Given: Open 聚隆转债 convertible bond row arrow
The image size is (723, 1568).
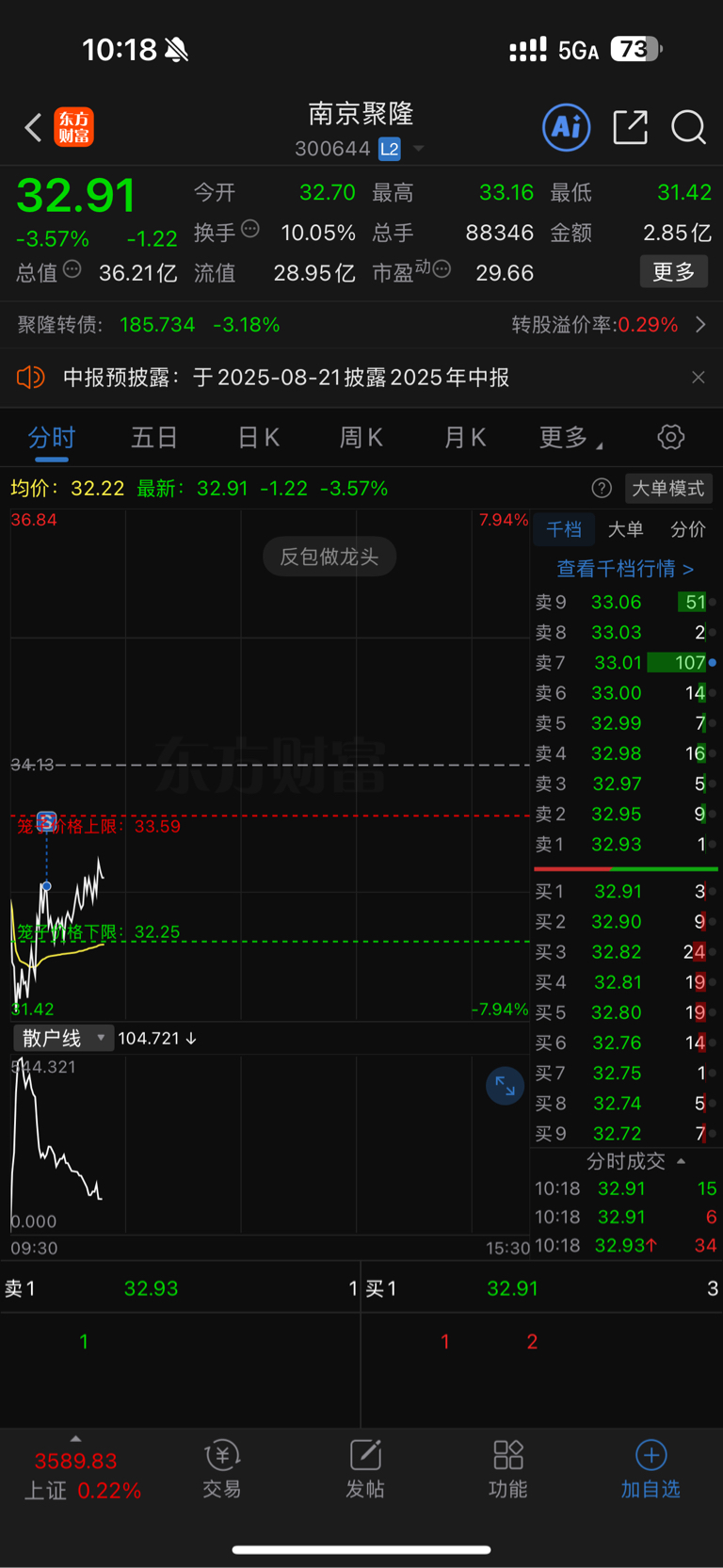Looking at the screenshot, I should [x=700, y=325].
